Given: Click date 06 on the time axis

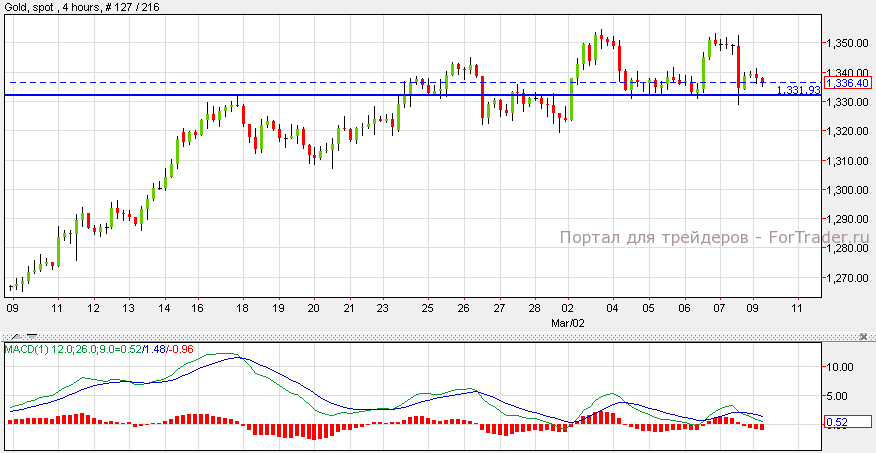Looking at the screenshot, I should 684,308.
